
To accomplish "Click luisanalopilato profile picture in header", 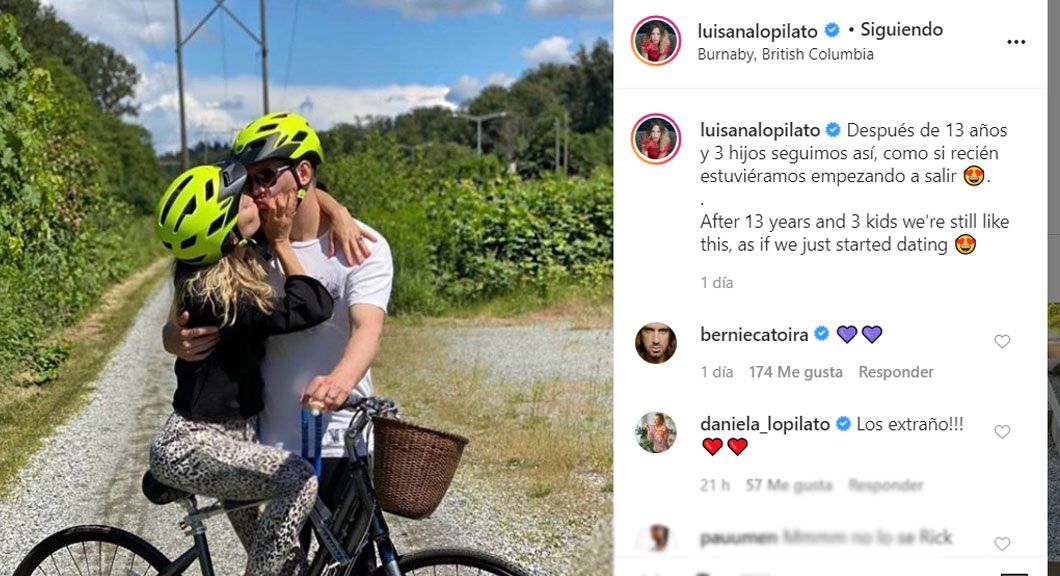I will [656, 41].
